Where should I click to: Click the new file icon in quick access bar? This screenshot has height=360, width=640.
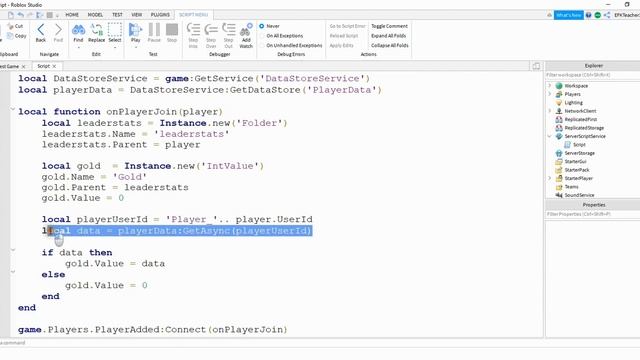(x=11, y=15)
